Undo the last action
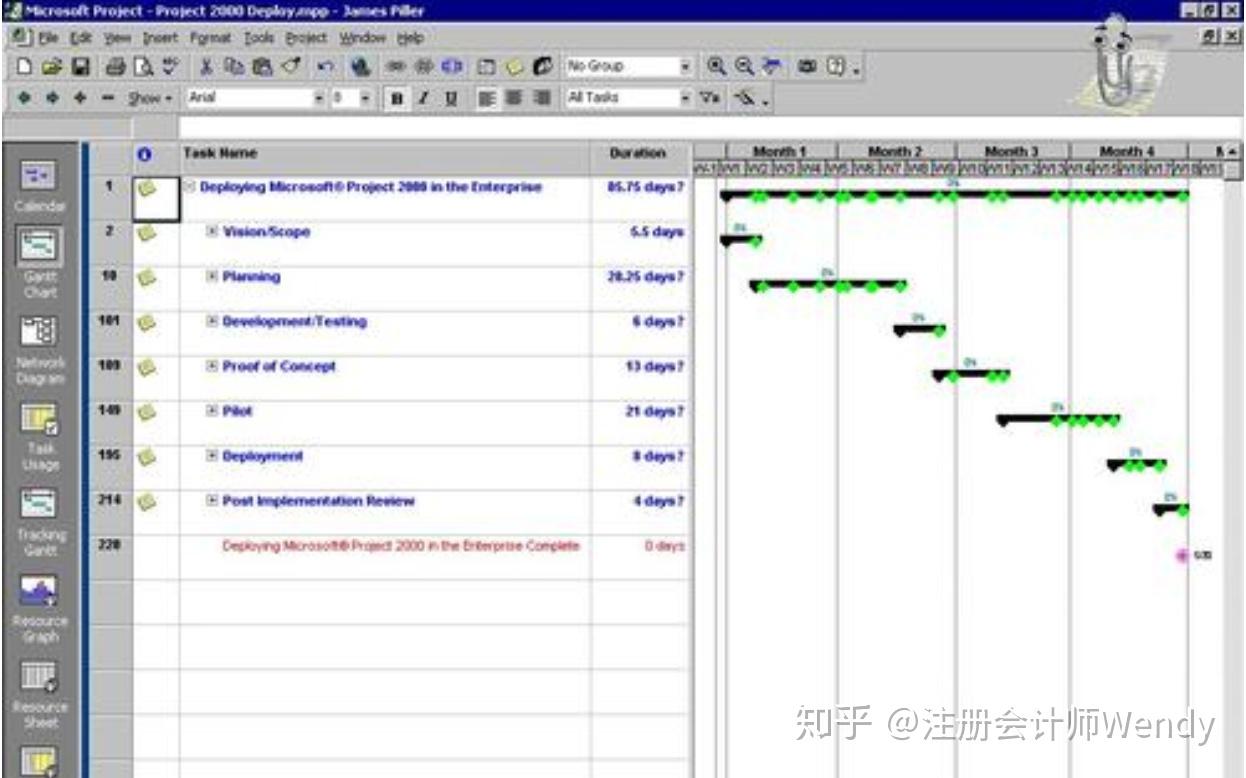This screenshot has height=778, width=1246. (325, 66)
